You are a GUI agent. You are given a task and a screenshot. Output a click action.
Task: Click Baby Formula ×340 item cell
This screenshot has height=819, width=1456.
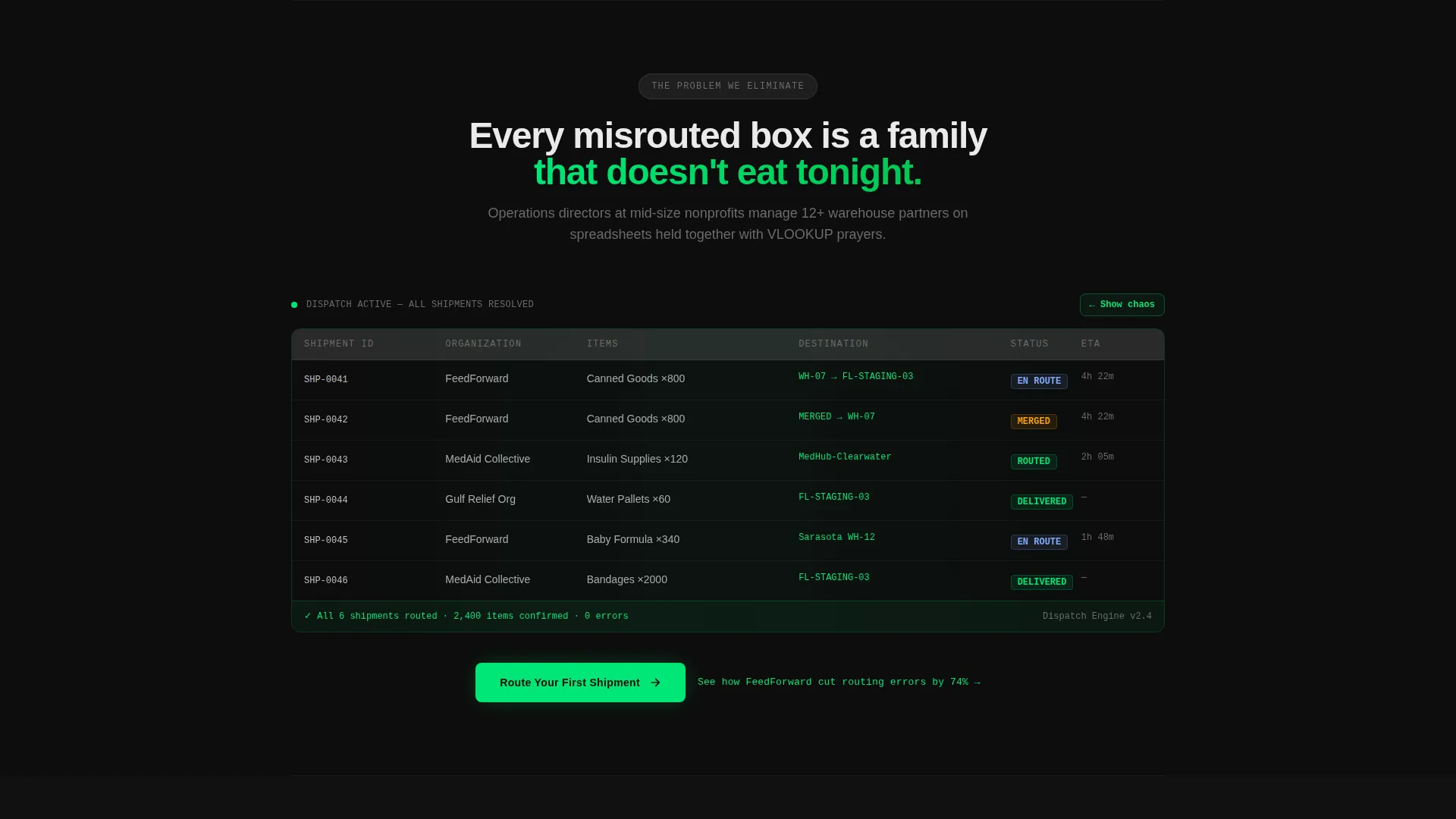click(633, 540)
